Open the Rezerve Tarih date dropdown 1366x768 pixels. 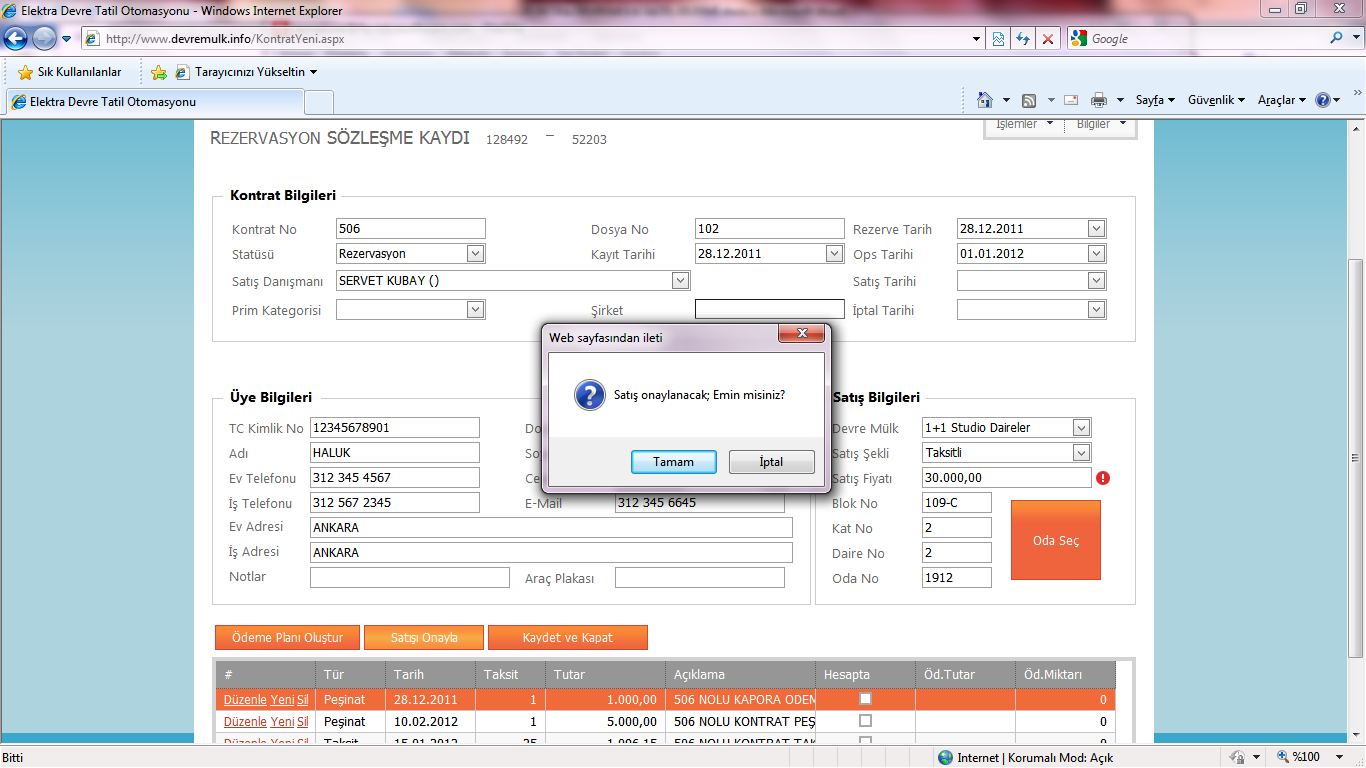pos(1097,228)
